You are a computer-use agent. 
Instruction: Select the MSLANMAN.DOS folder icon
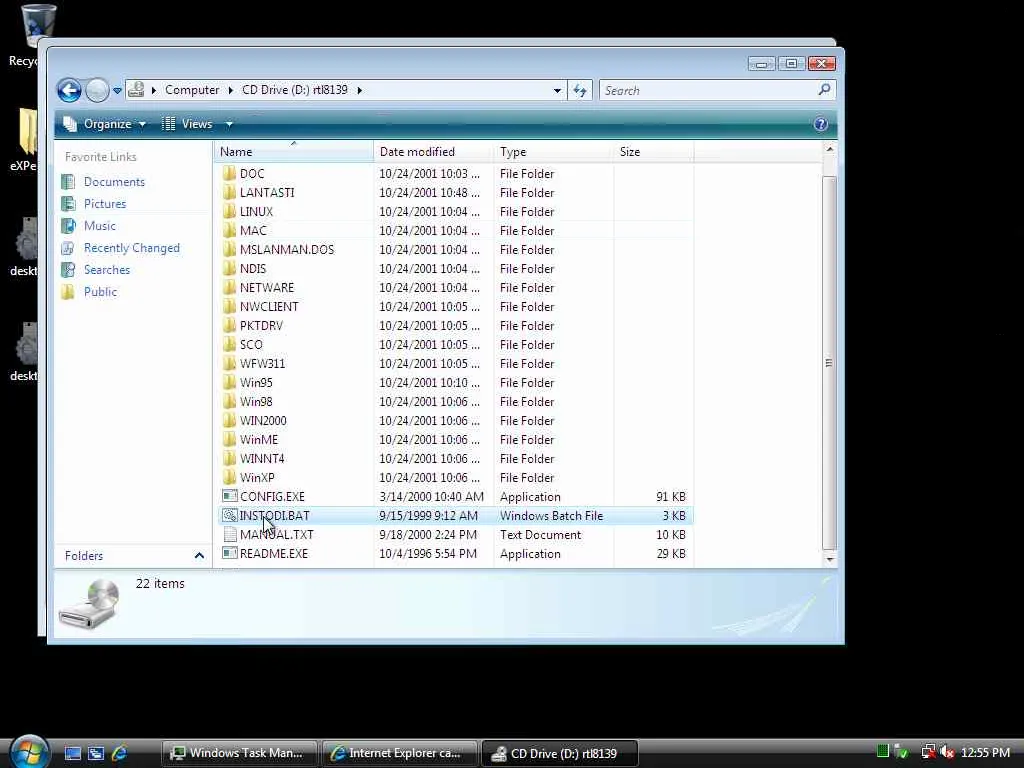click(229, 249)
